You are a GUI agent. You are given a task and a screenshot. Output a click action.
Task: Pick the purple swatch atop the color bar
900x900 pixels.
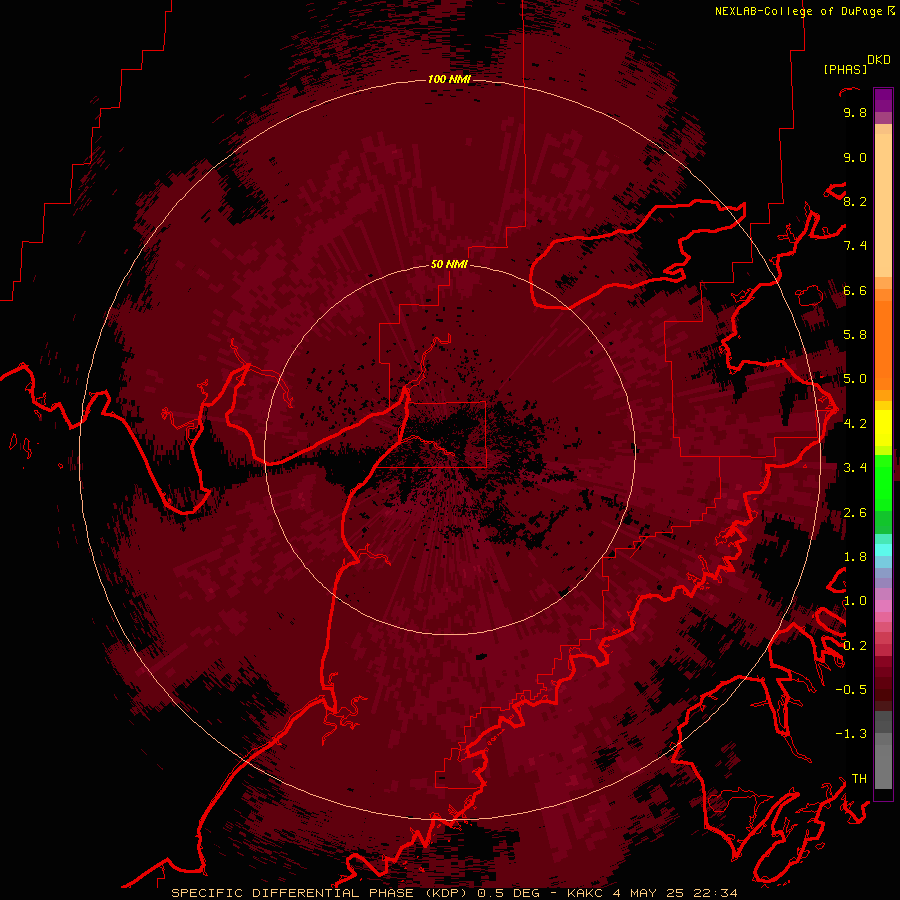(883, 100)
